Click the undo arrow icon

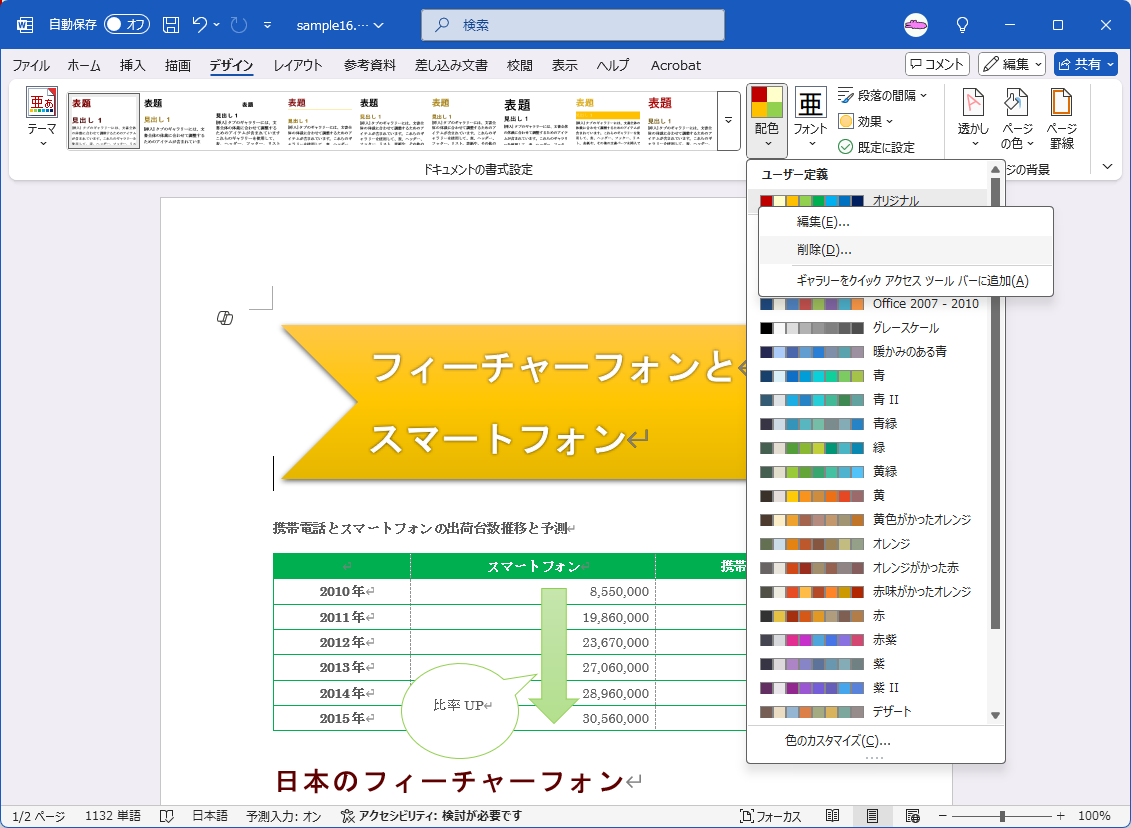point(200,25)
